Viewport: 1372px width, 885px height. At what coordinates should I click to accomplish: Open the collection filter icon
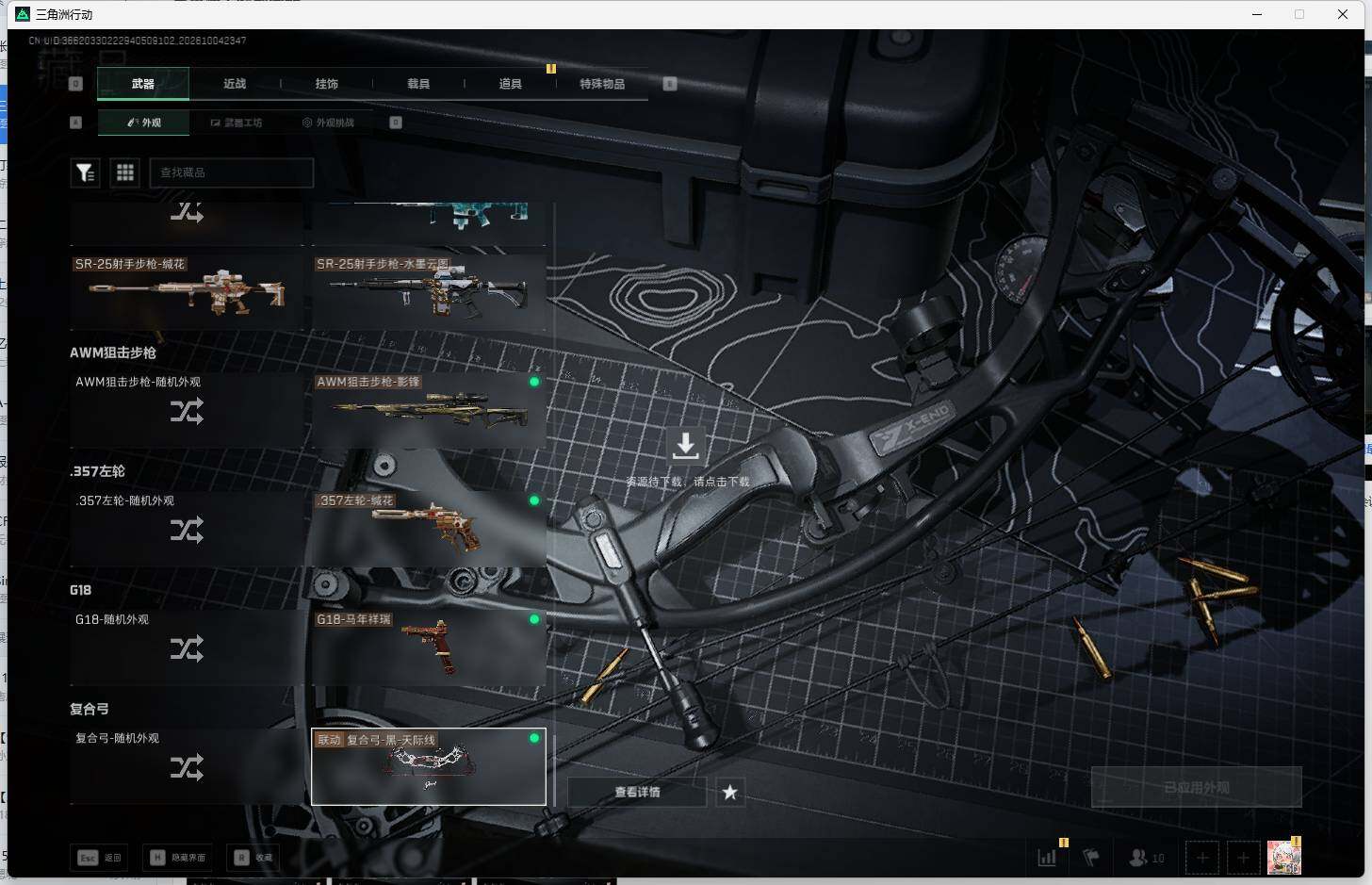(x=85, y=172)
